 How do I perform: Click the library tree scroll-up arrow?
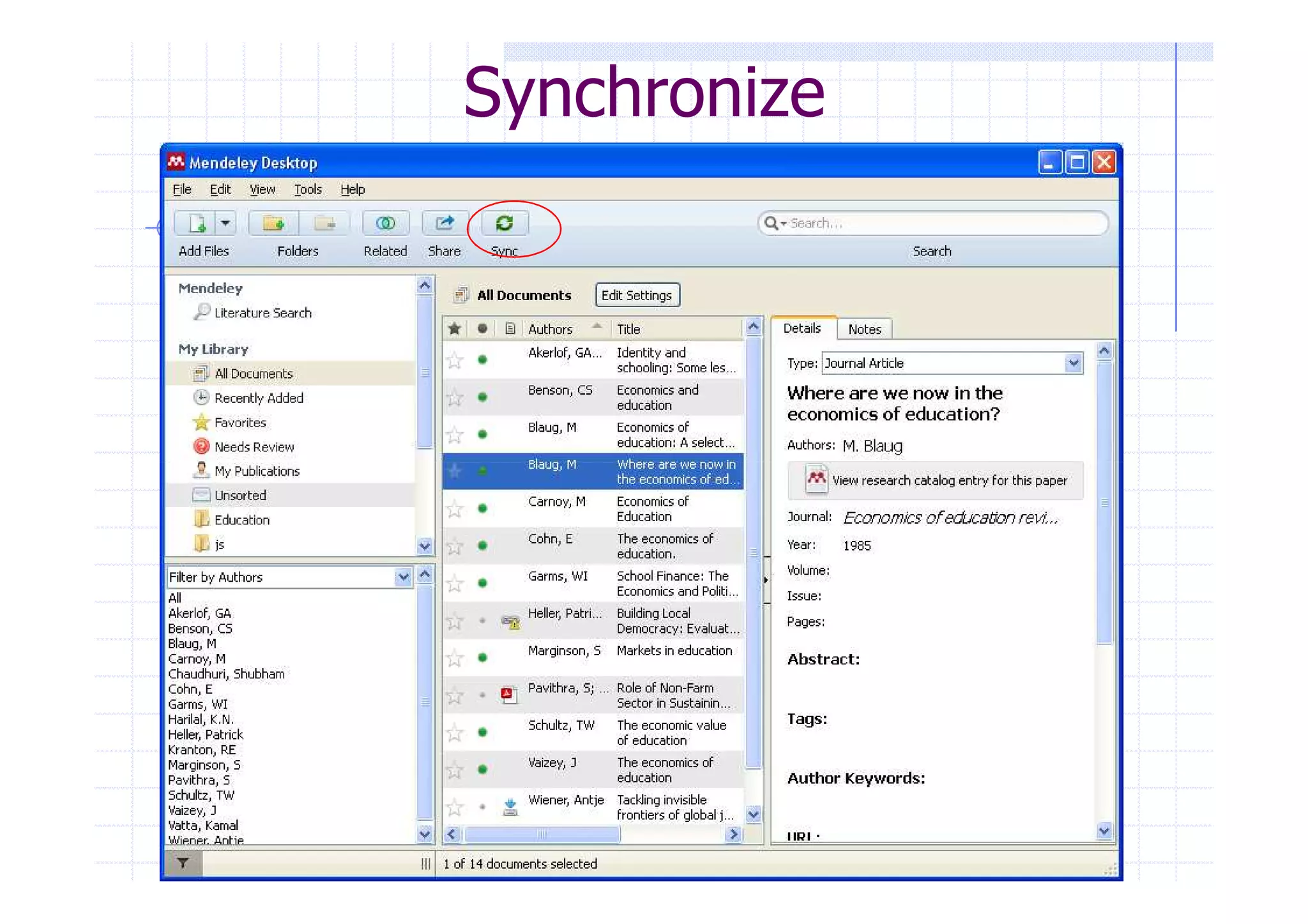425,286
